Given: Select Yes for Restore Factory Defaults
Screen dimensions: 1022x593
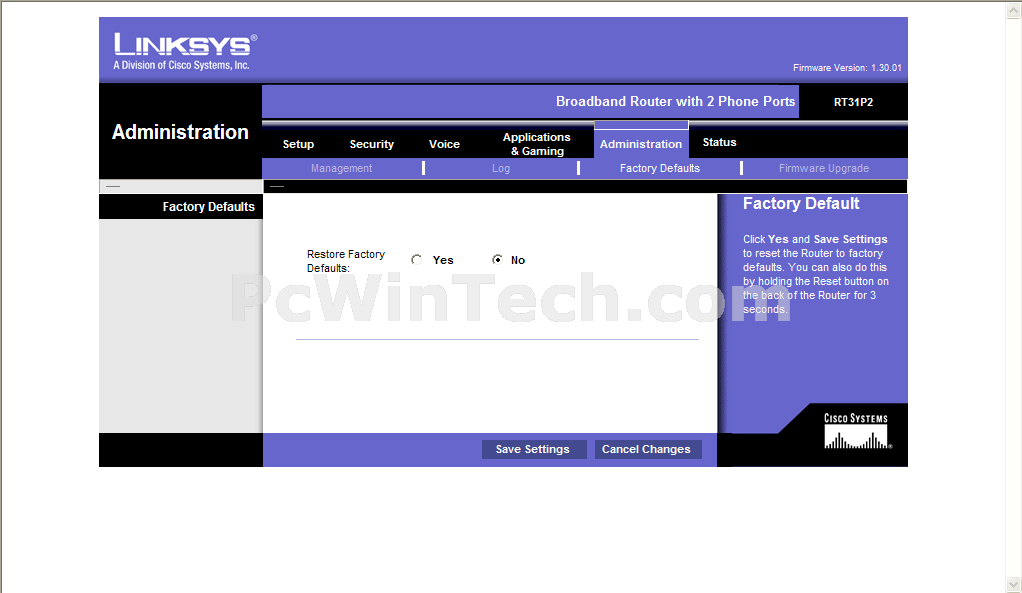Looking at the screenshot, I should point(417,260).
